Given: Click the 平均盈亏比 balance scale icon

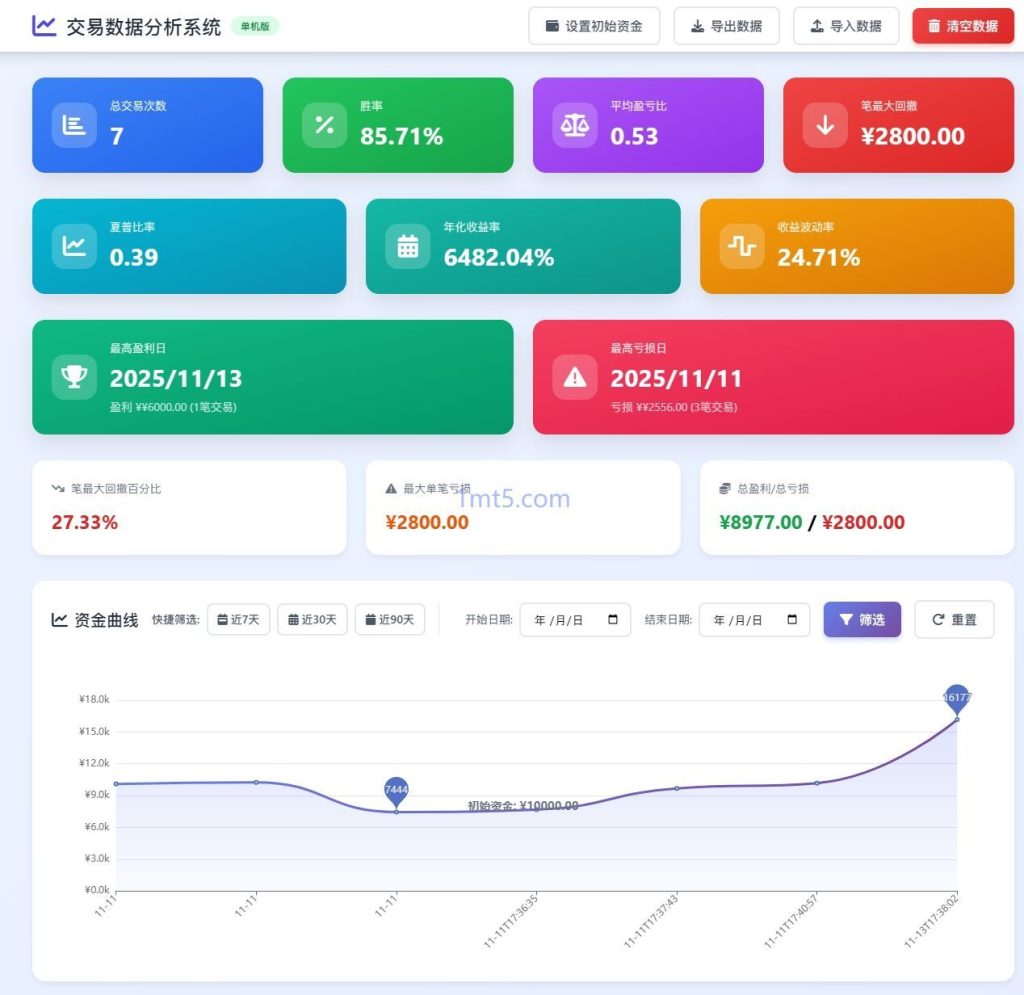Looking at the screenshot, I should click(x=572, y=124).
